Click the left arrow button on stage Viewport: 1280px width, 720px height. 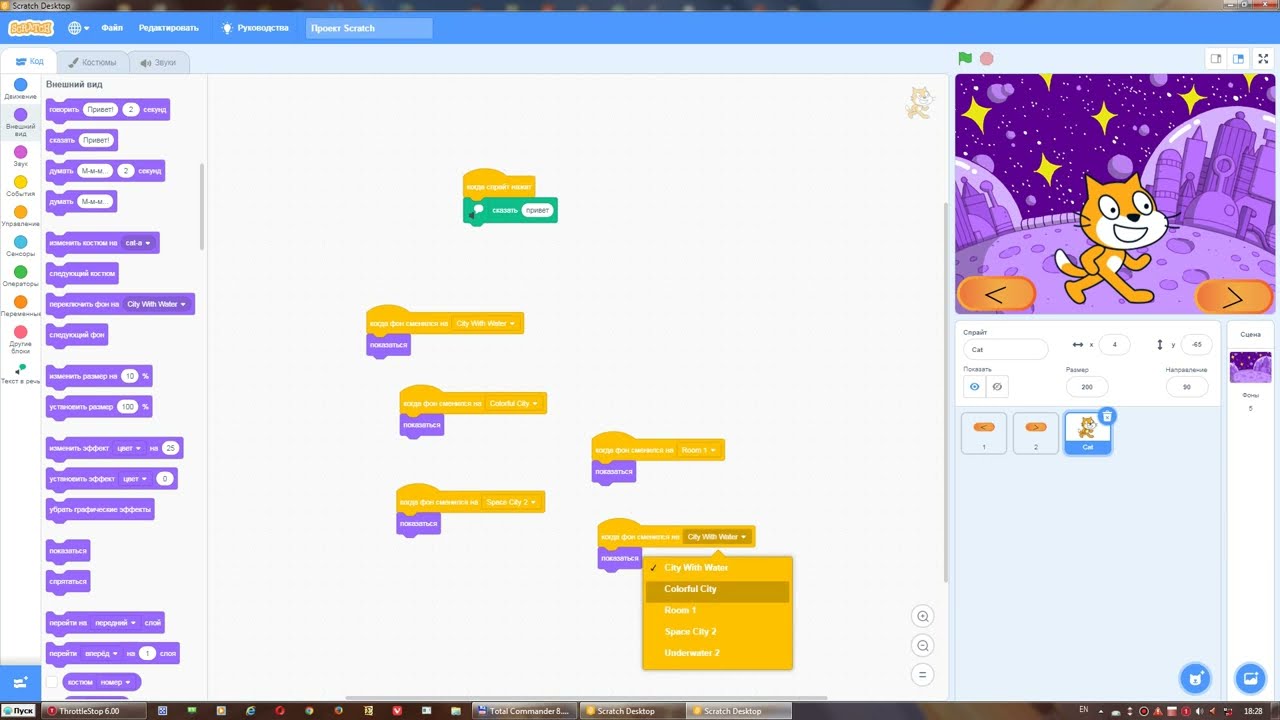point(995,296)
